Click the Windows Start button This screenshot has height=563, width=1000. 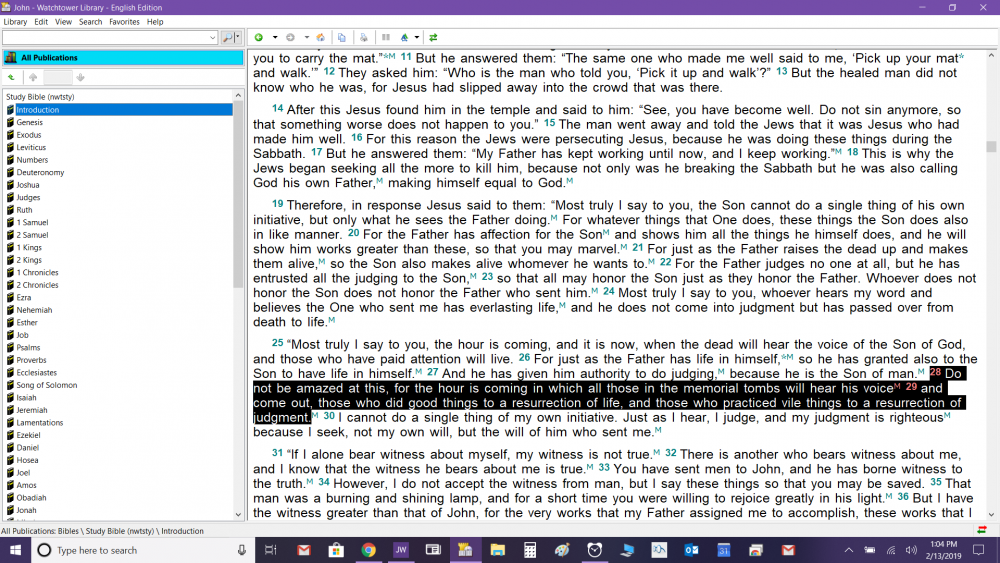point(15,550)
